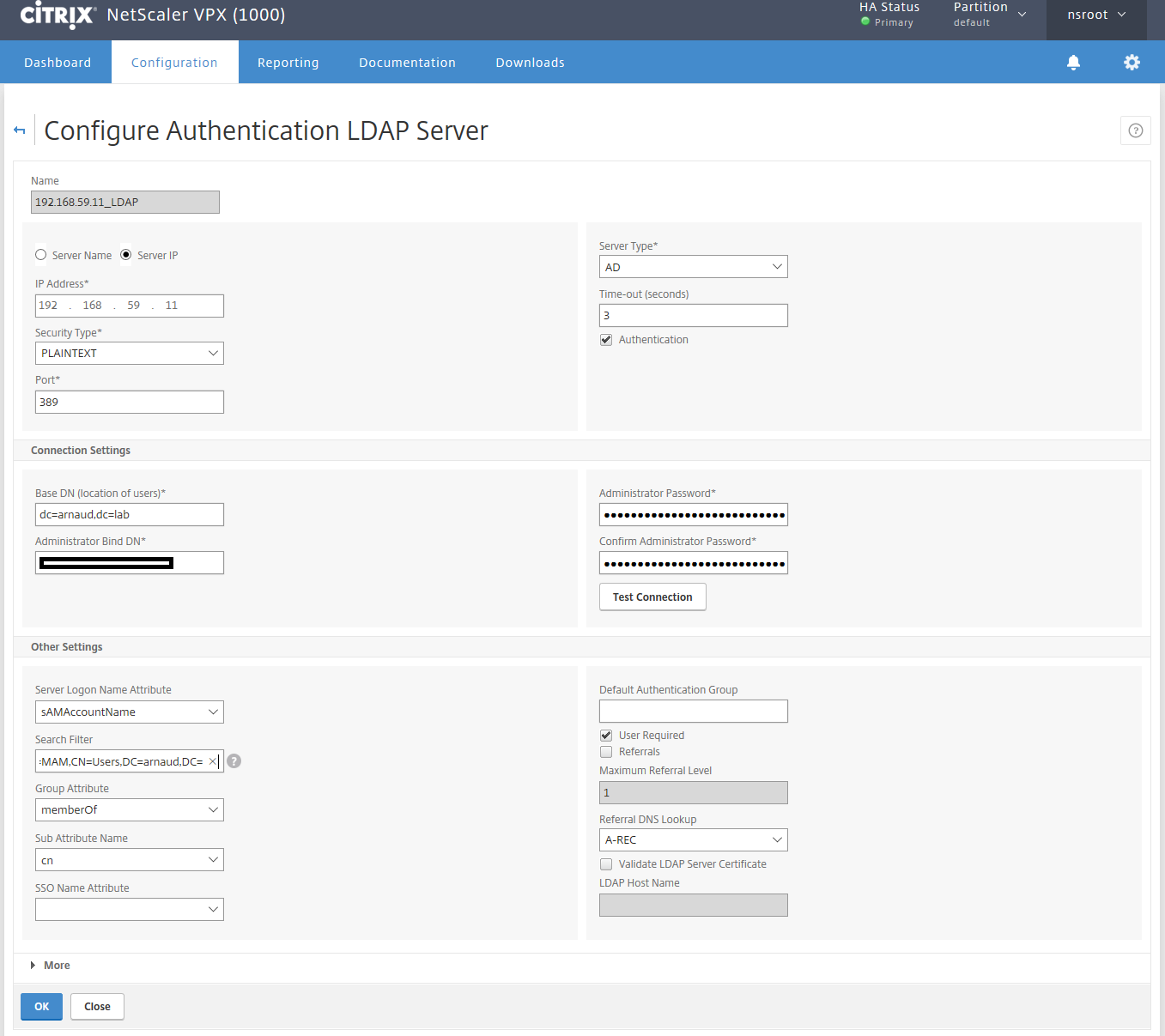Open the Group Attribute dropdown

pyautogui.click(x=130, y=810)
